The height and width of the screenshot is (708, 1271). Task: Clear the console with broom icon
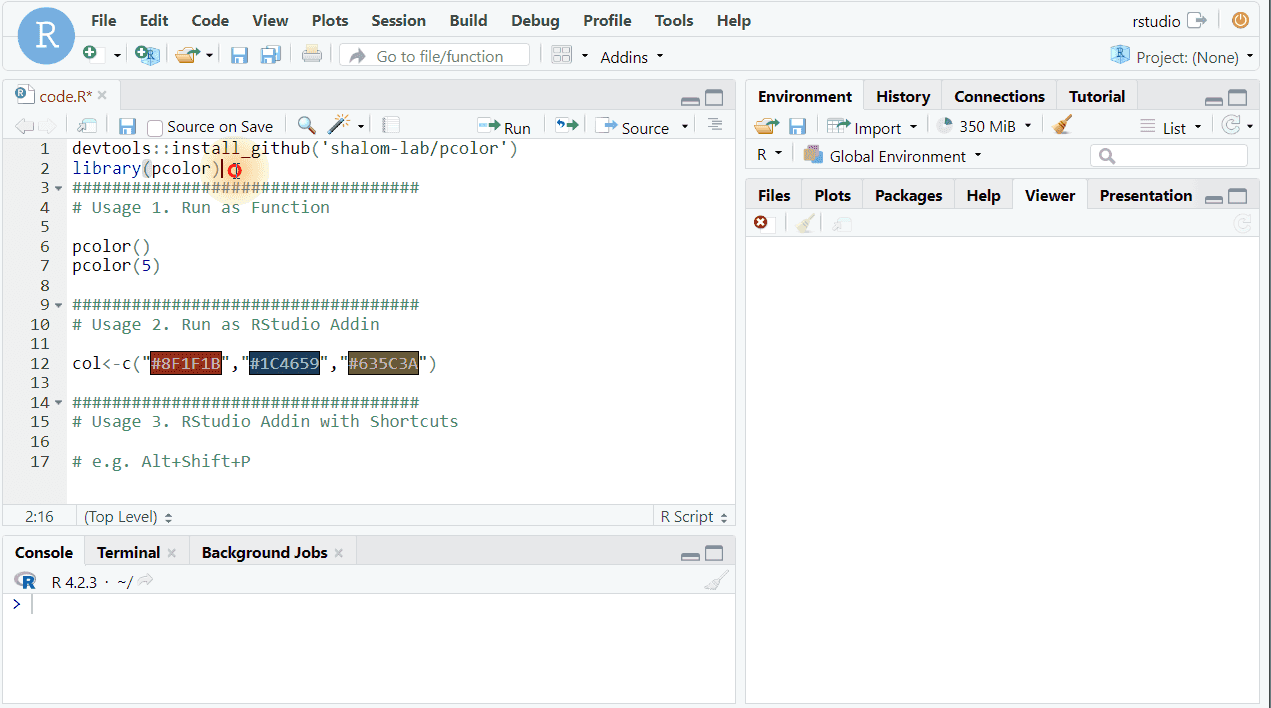point(716,581)
